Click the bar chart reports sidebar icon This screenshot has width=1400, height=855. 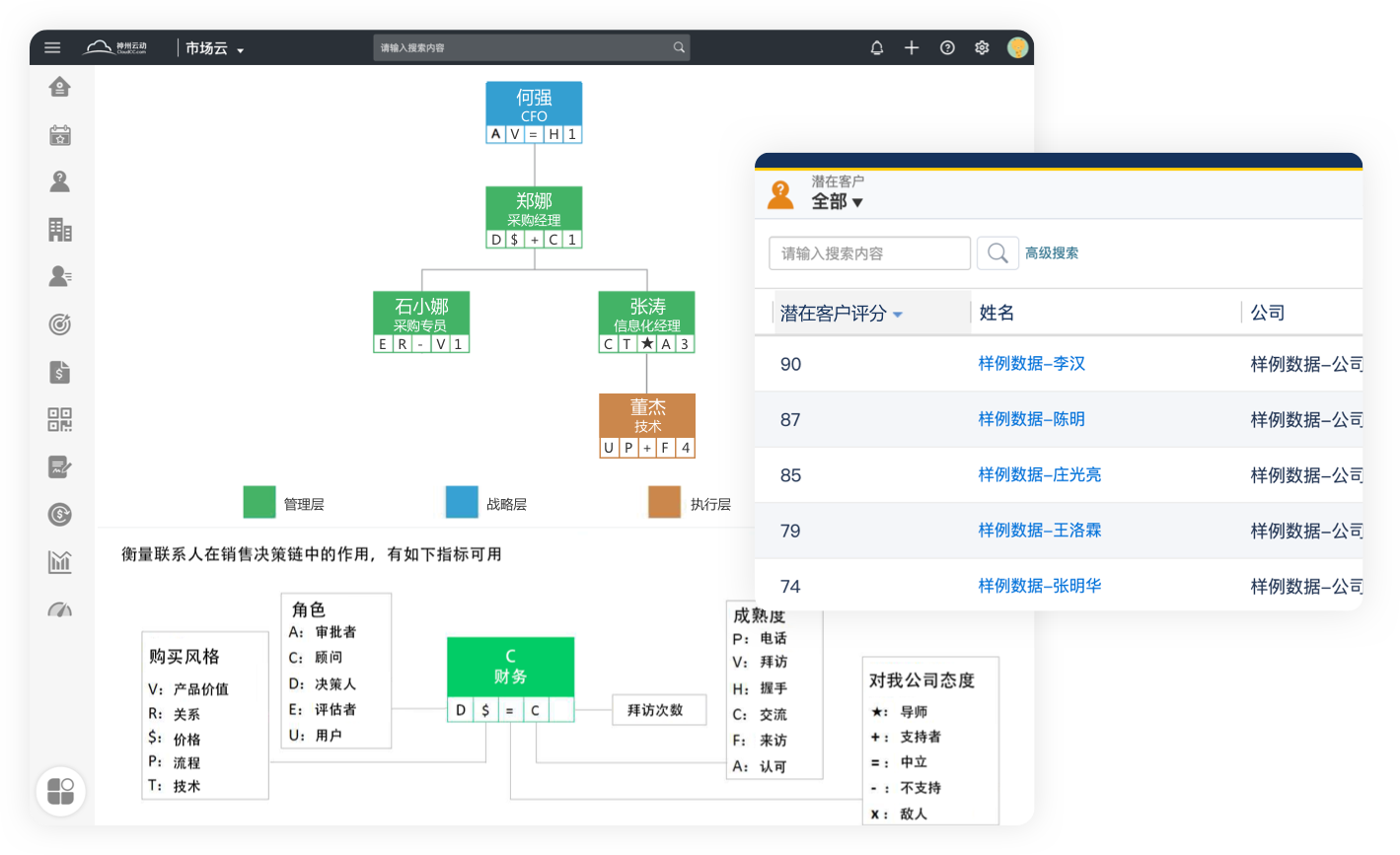tap(60, 562)
